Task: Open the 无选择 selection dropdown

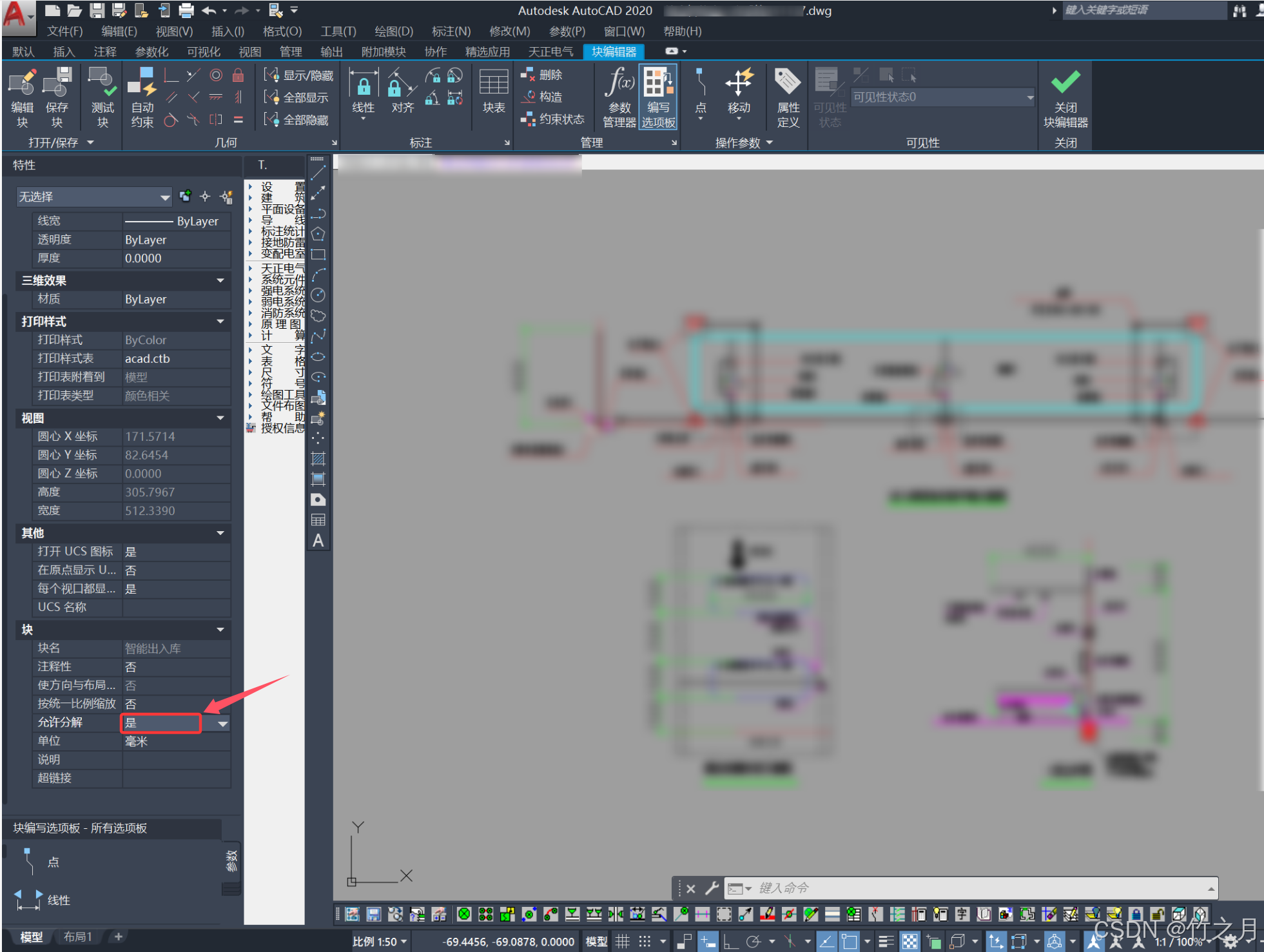Action: click(x=164, y=197)
